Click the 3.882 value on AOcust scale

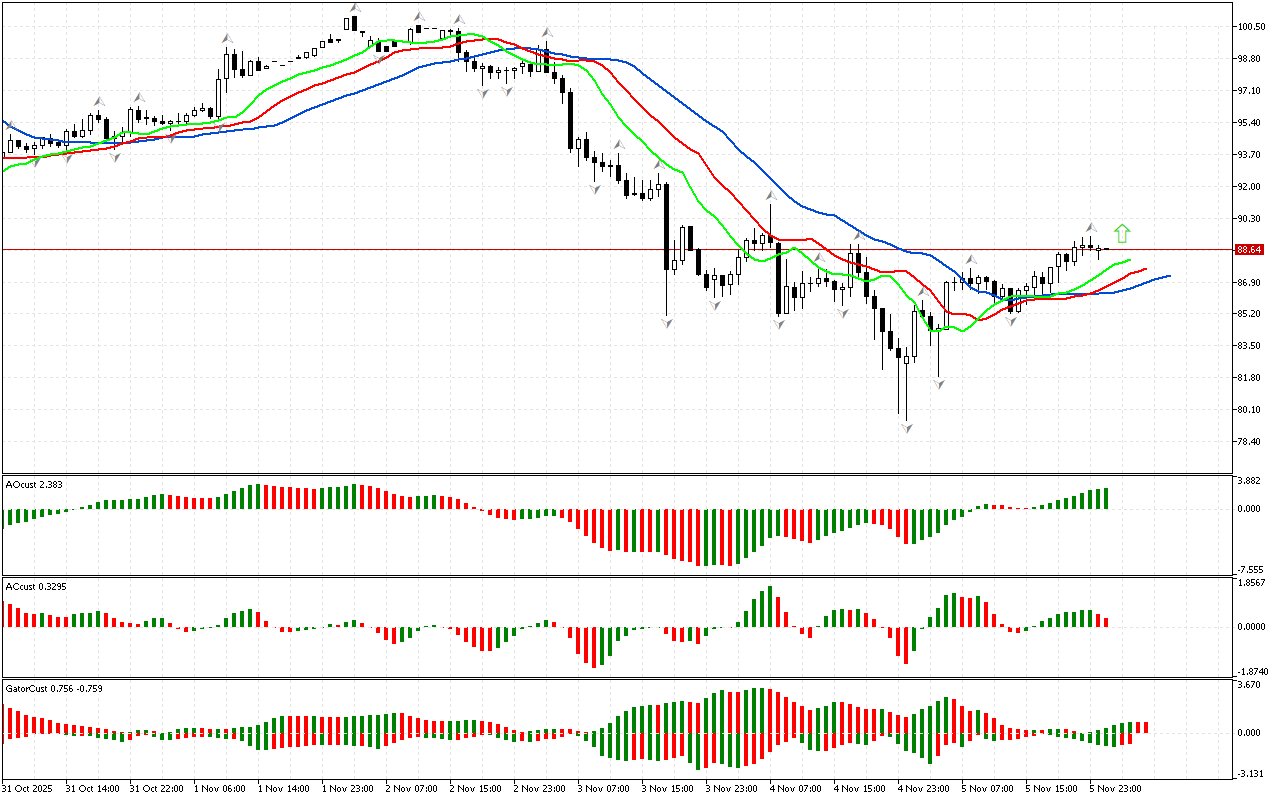(1249, 482)
